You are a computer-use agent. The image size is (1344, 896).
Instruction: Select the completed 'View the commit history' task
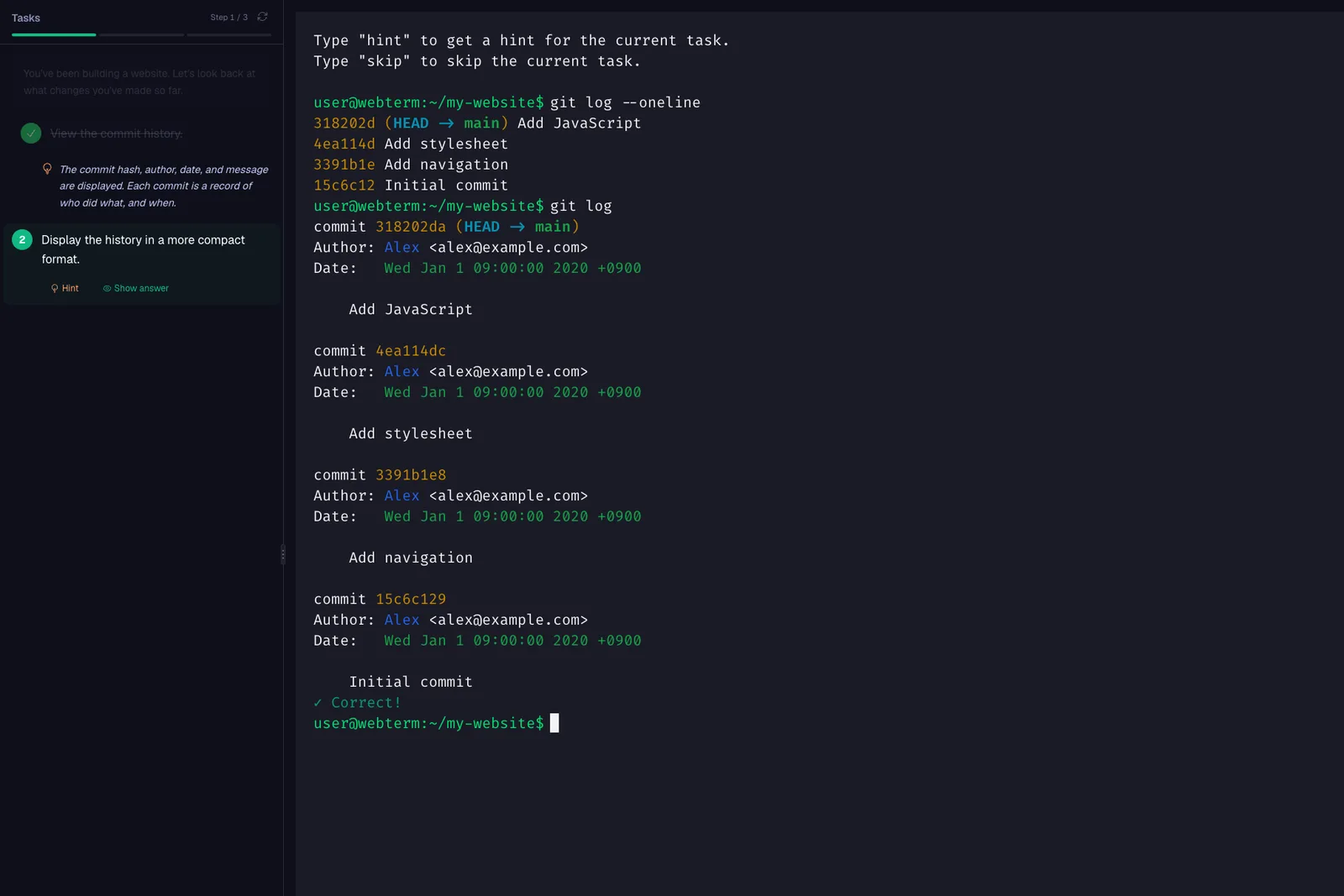116,134
